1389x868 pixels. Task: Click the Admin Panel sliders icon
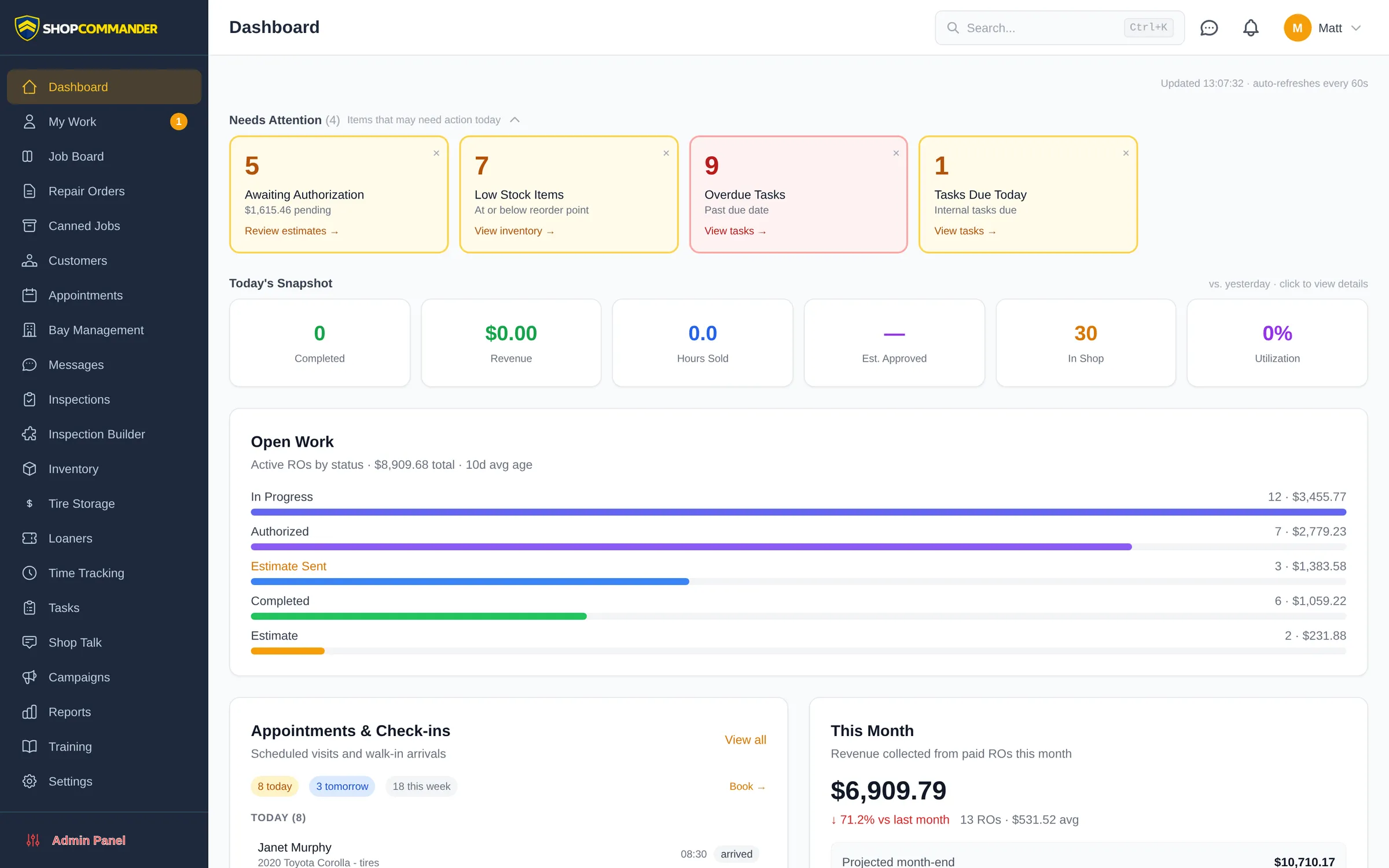point(33,840)
